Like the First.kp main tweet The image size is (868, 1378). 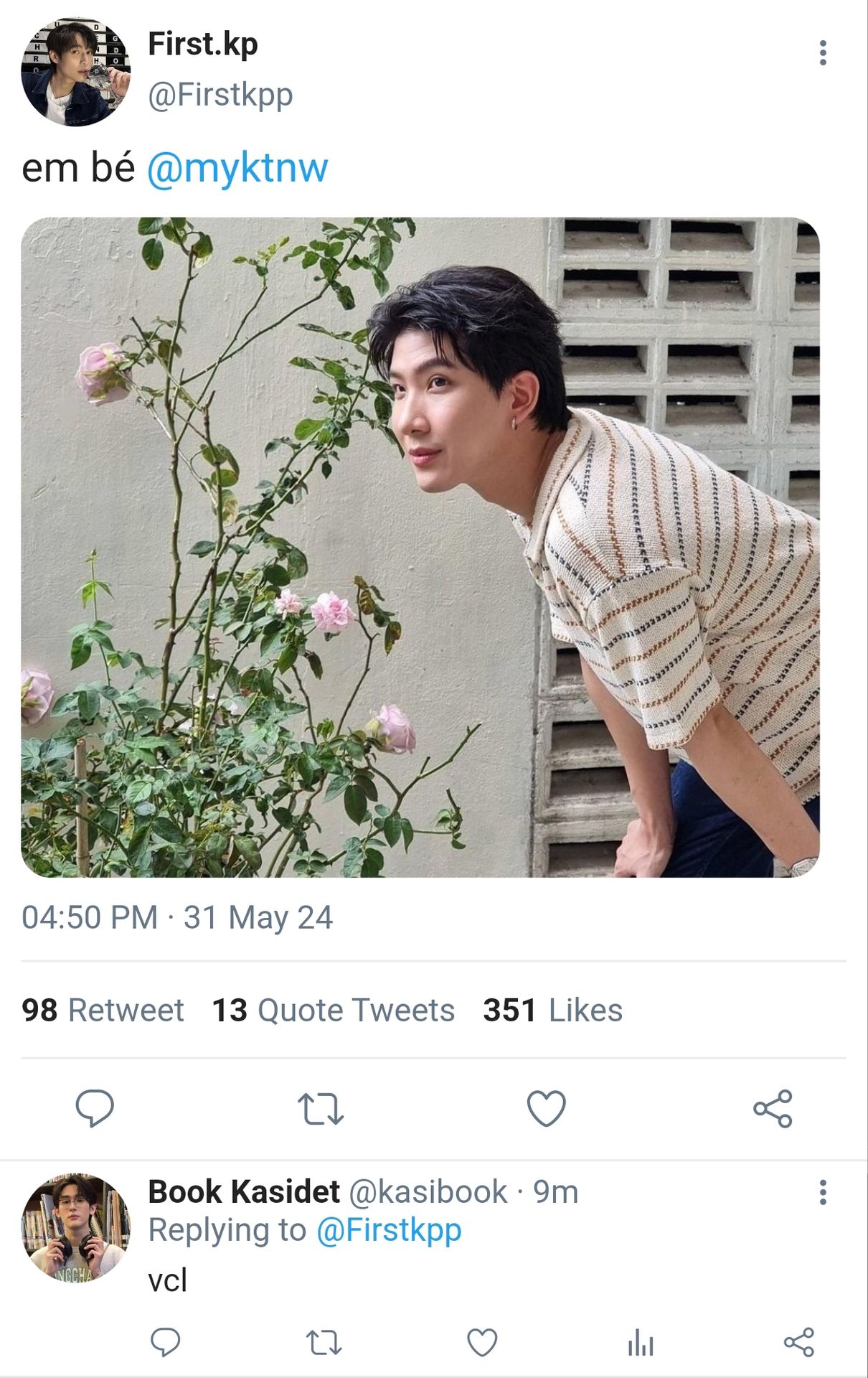tap(546, 1108)
